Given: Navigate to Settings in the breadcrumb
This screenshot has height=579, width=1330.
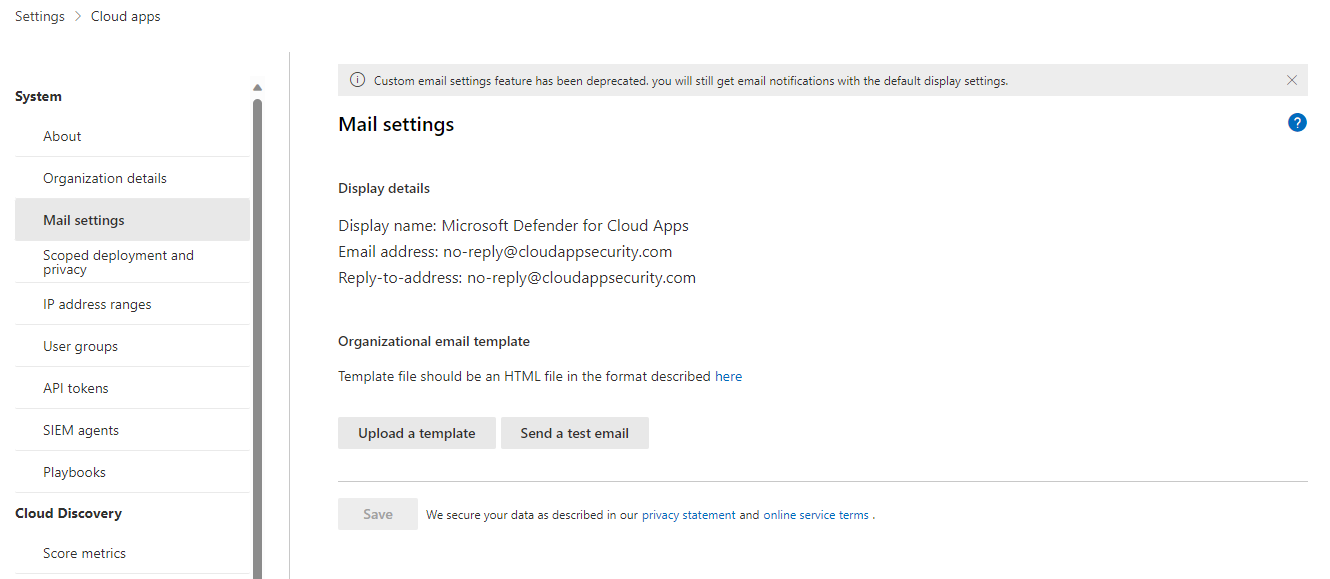Looking at the screenshot, I should click(x=39, y=15).
